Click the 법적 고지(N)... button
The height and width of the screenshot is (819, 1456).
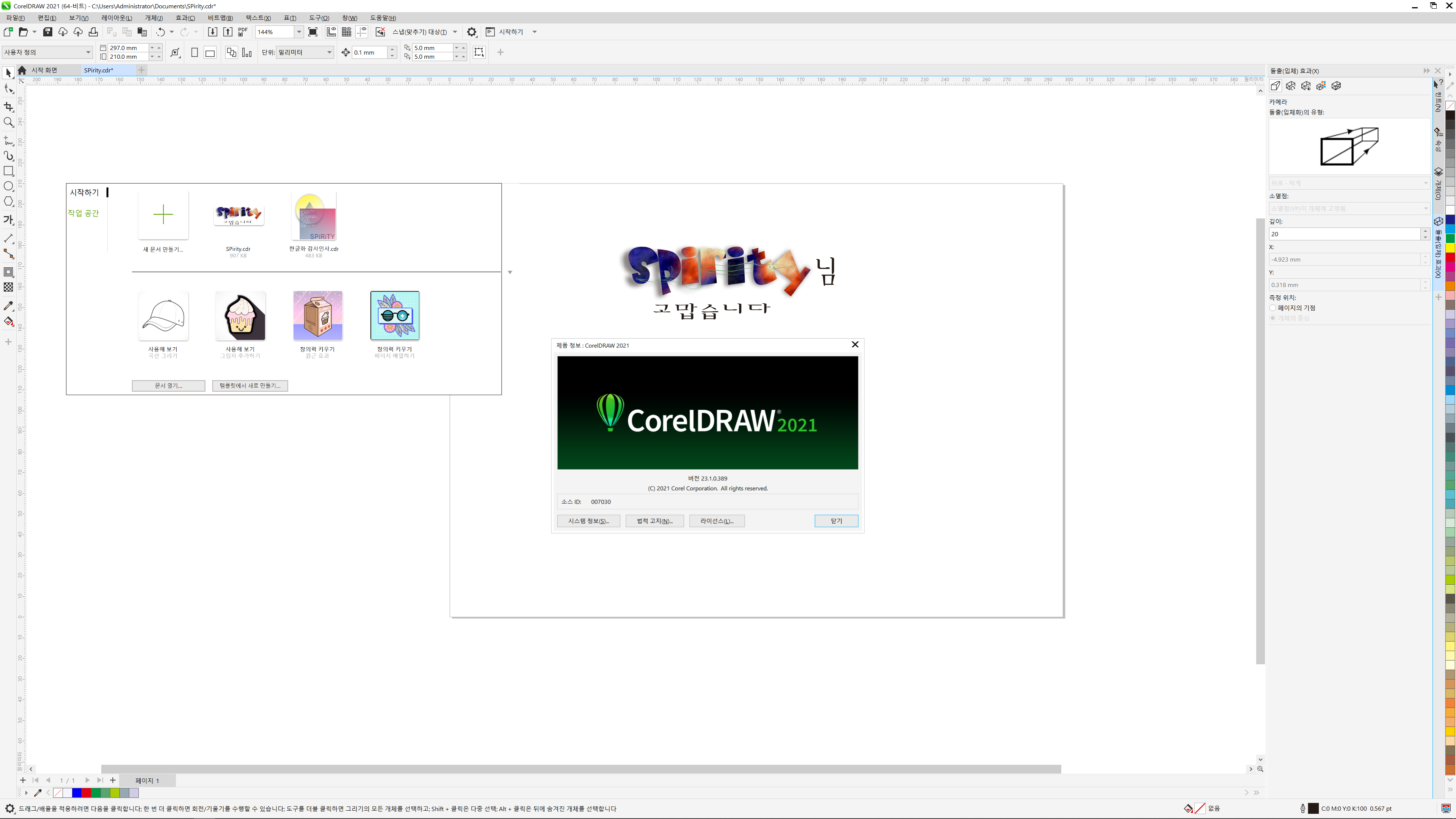pos(654,521)
